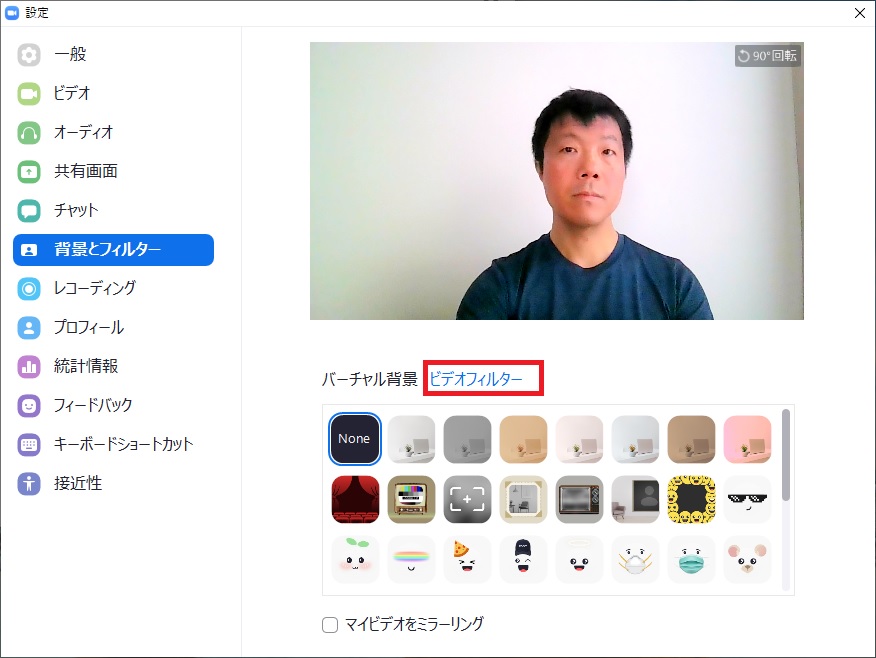Apply the light white tint filter
Viewport: 876px width, 658px height.
click(x=411, y=439)
